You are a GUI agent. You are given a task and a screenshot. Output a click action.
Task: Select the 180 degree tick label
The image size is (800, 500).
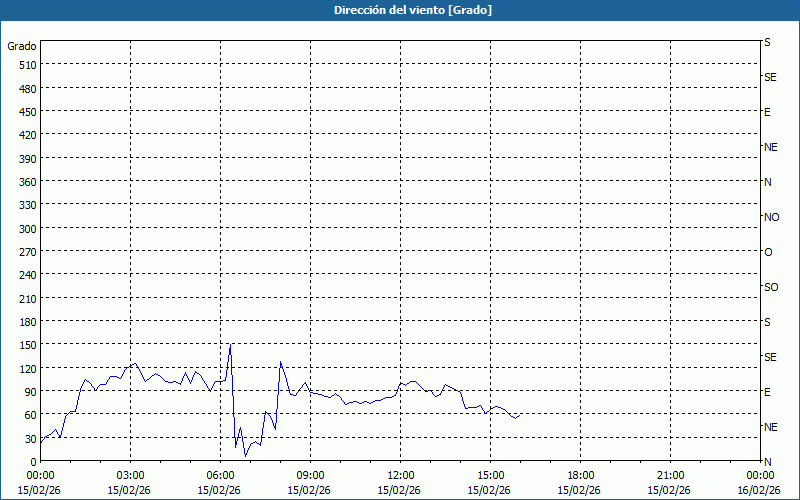(27, 321)
